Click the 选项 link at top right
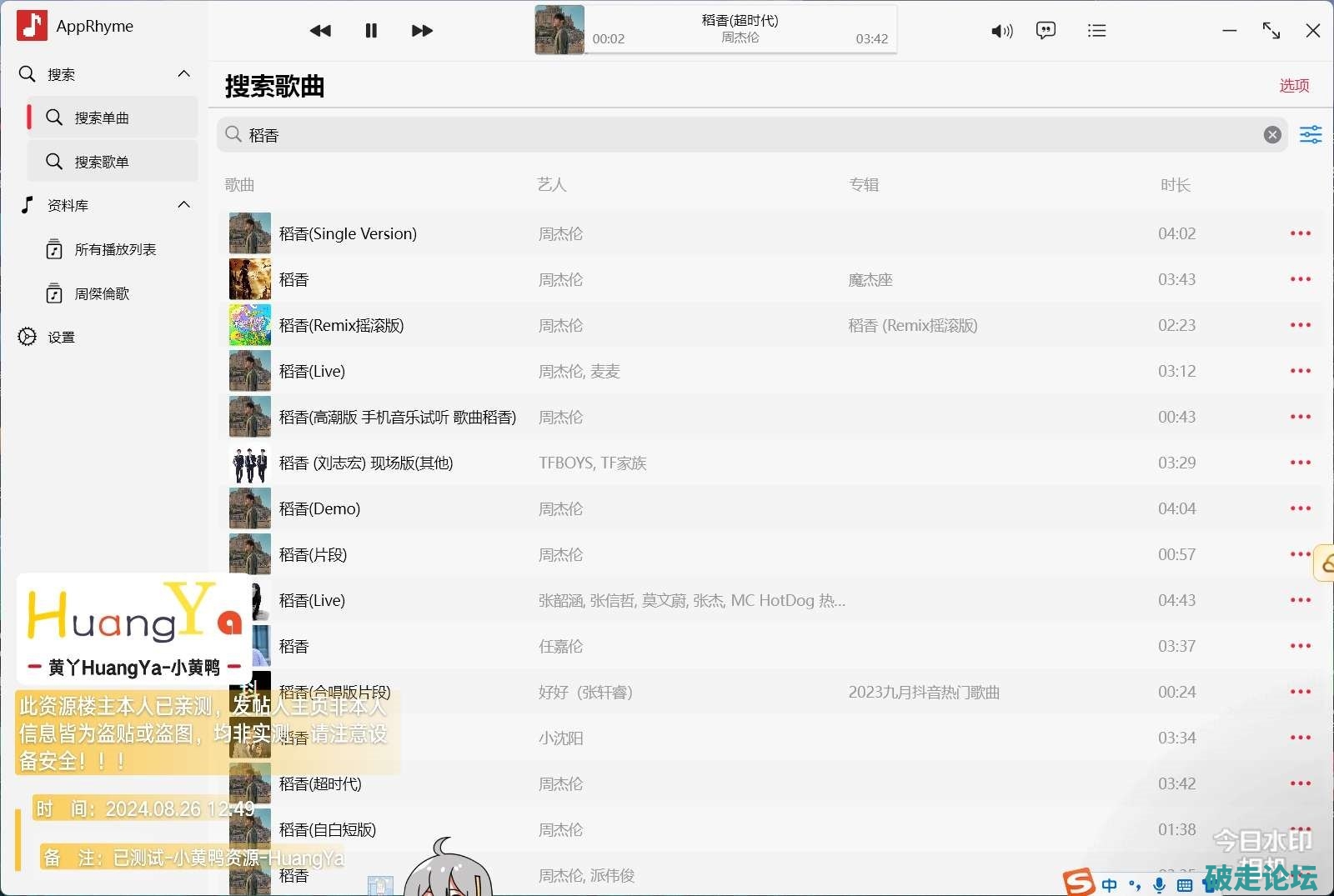The height and width of the screenshot is (896, 1334). coord(1294,85)
